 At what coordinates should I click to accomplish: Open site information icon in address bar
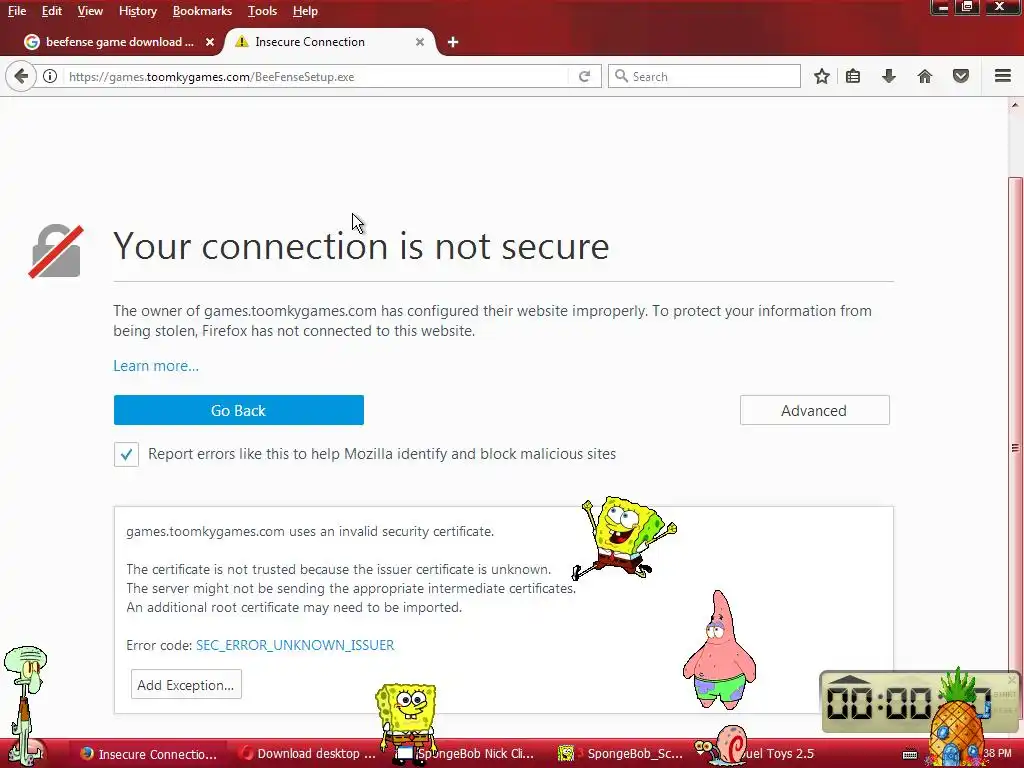[x=50, y=76]
